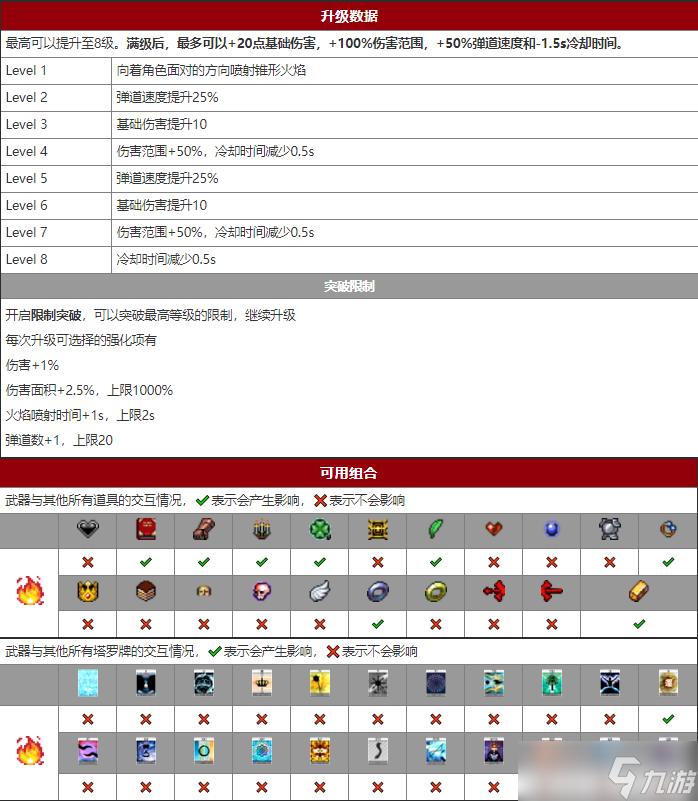698x801 pixels.
Task: Click the '突破限制' gray section header
Action: click(x=349, y=286)
